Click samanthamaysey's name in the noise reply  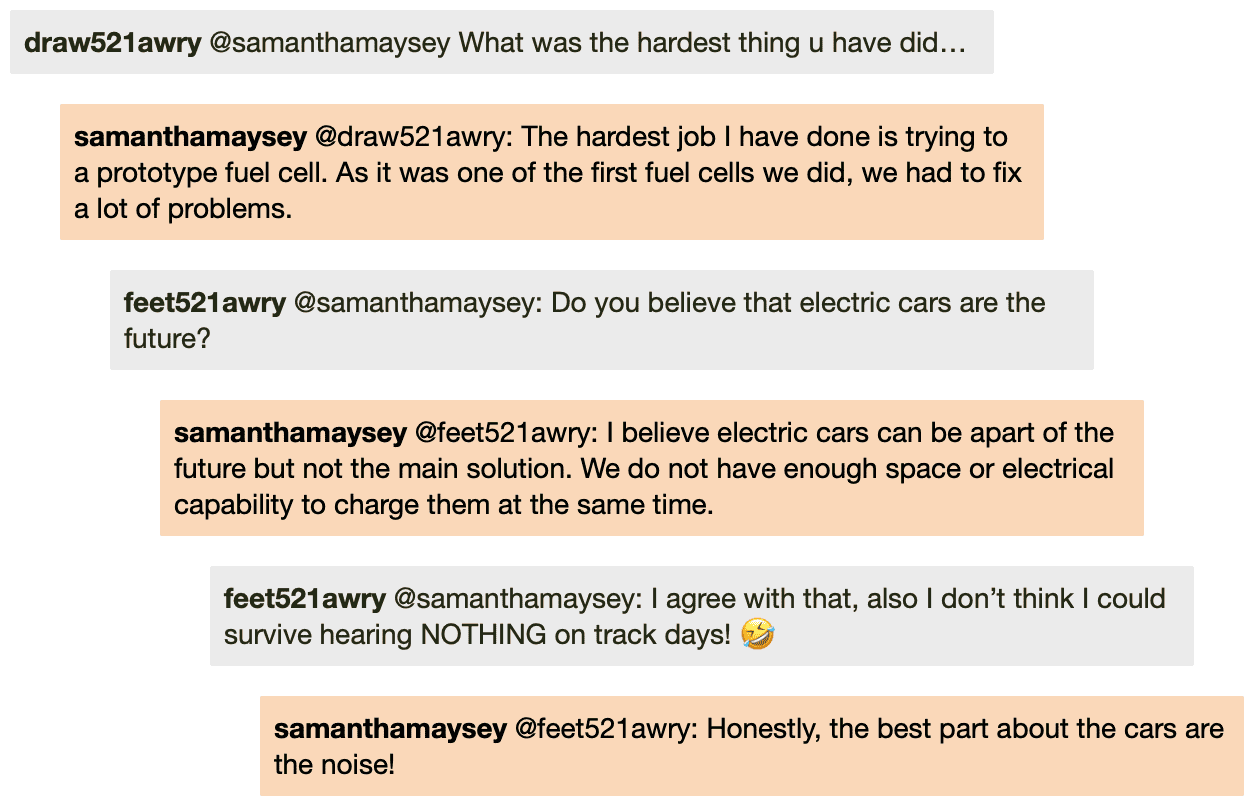click(390, 729)
